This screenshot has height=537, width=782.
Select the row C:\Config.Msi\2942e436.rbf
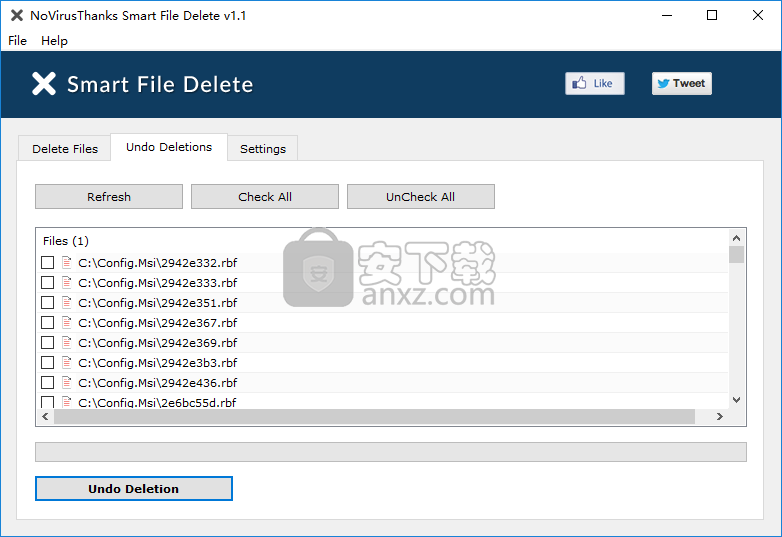point(383,382)
